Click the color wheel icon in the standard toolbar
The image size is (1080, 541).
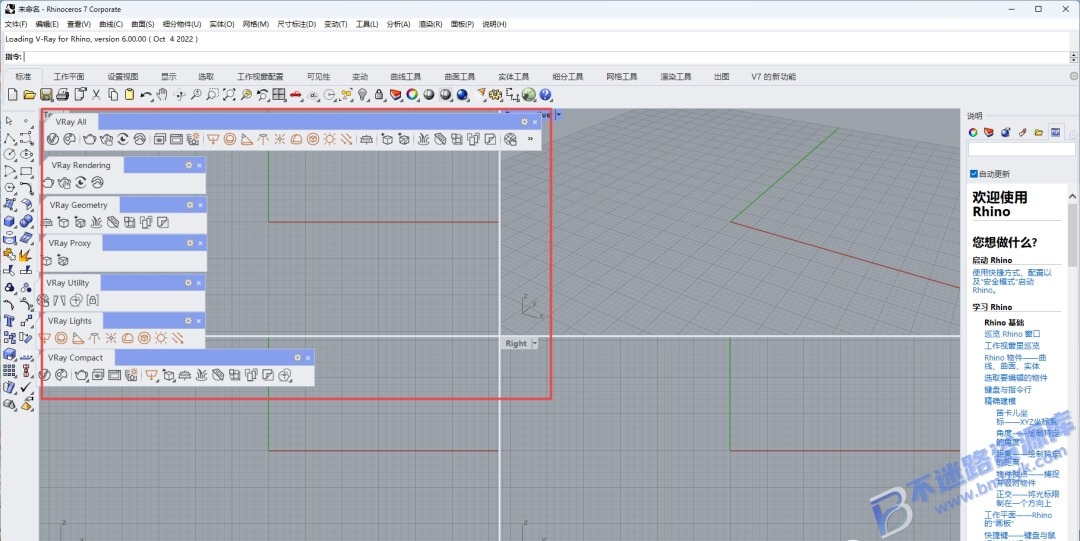tap(412, 94)
